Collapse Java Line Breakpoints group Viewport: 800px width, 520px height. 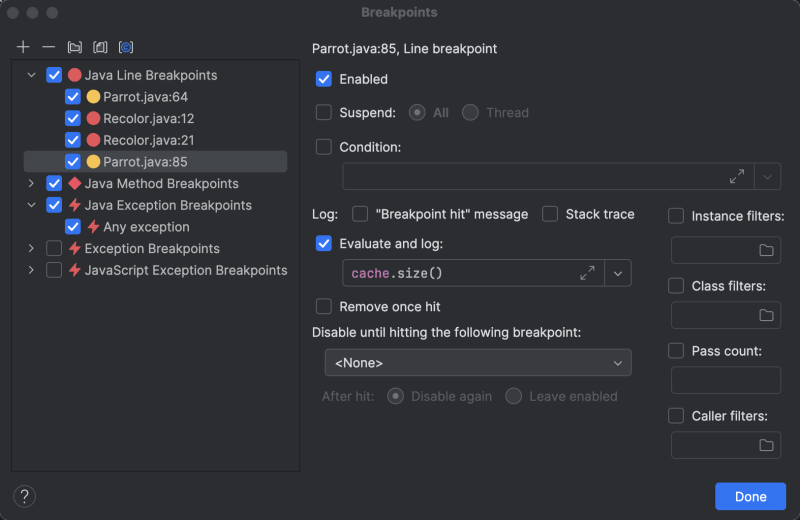tap(31, 75)
